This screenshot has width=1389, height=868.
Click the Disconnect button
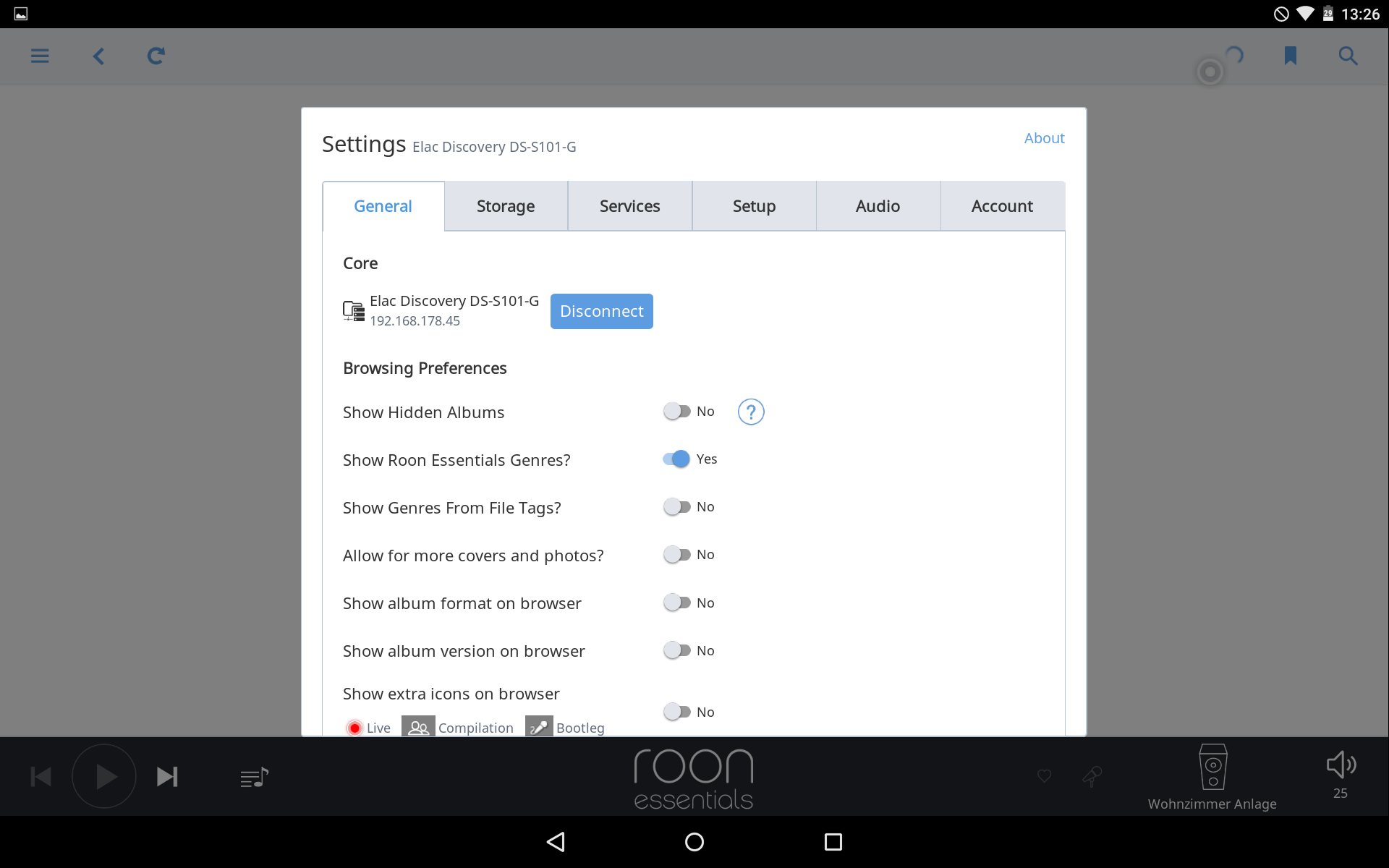tap(602, 311)
